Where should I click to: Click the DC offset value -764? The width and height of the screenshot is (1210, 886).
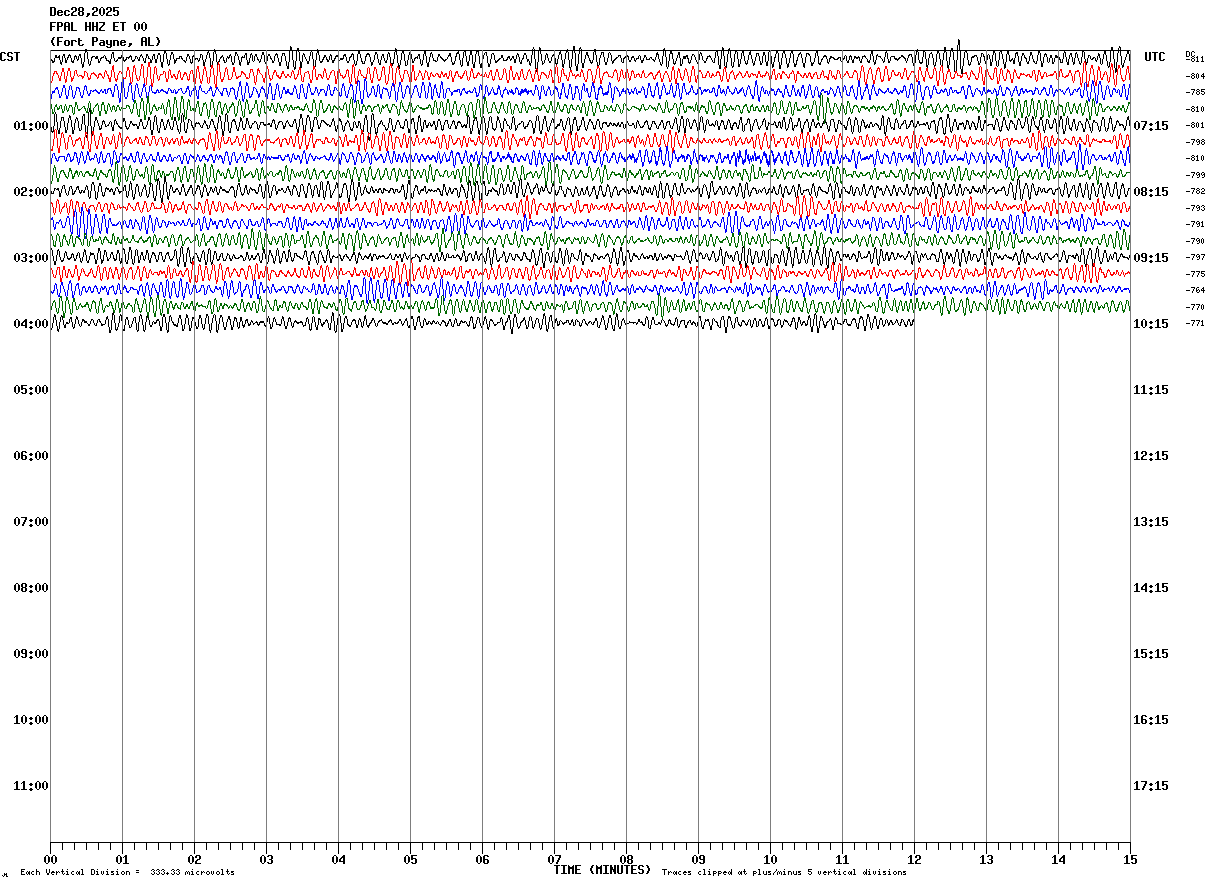(x=1196, y=290)
